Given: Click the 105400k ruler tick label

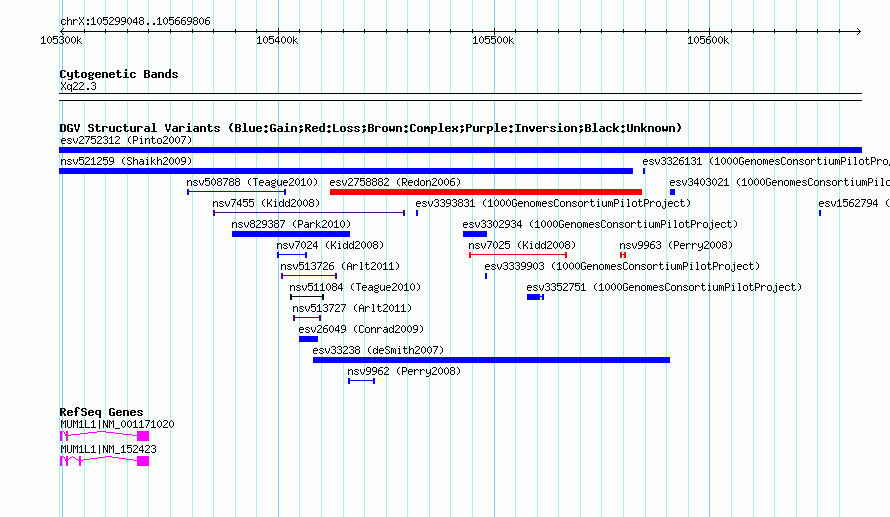Looking at the screenshot, I should pyautogui.click(x=277, y=40).
